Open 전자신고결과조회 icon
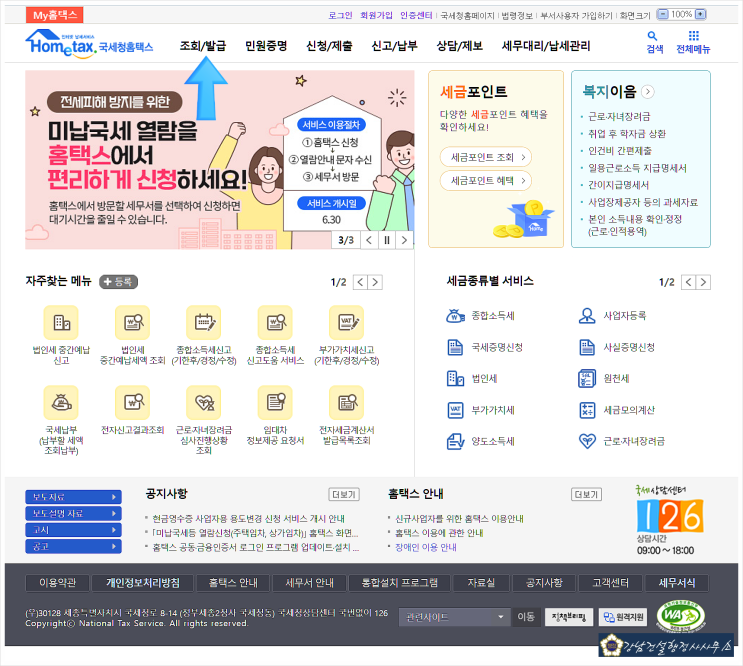The image size is (743, 666). (x=133, y=403)
